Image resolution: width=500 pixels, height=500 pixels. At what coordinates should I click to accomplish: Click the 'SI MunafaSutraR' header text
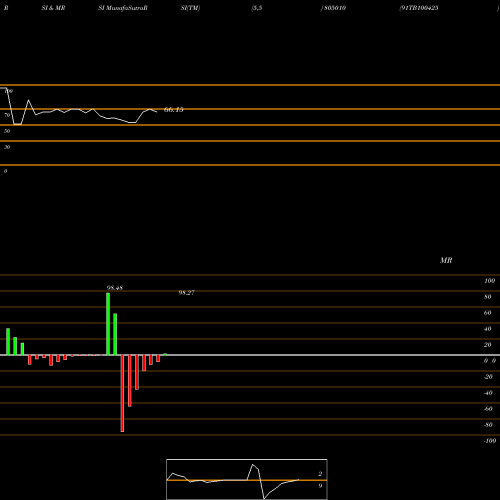point(123,8)
